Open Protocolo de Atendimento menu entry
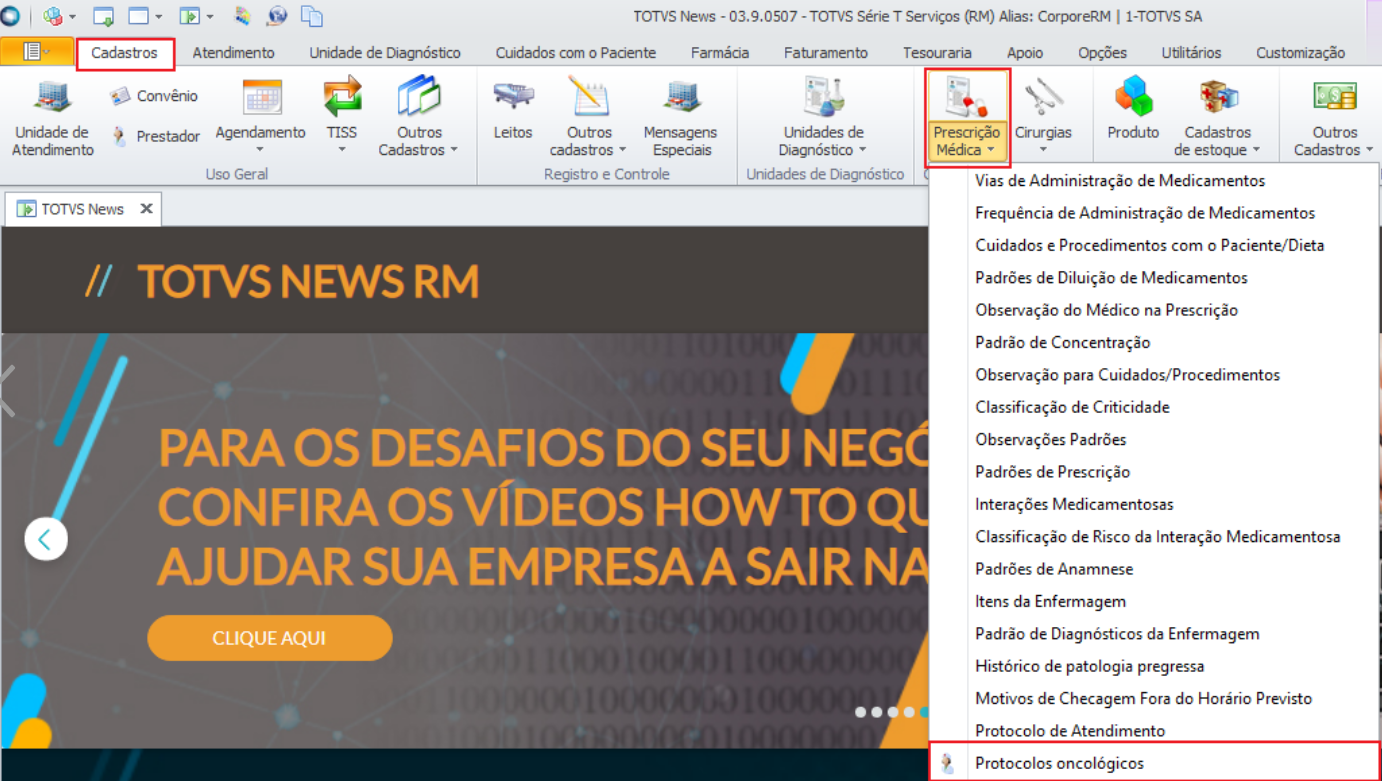 (x=1155, y=731)
